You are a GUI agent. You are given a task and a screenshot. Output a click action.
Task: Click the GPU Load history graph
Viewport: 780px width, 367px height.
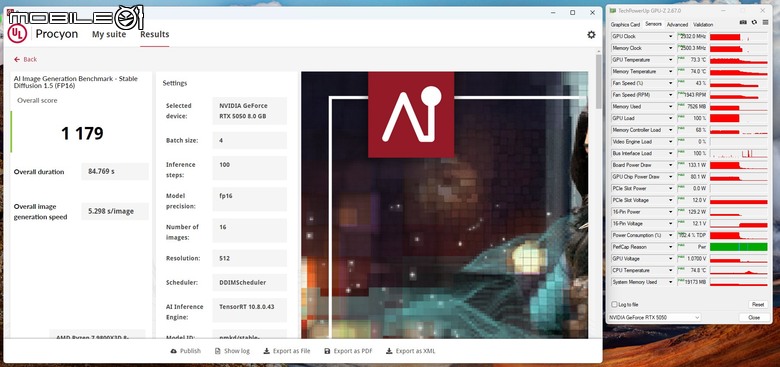point(739,118)
